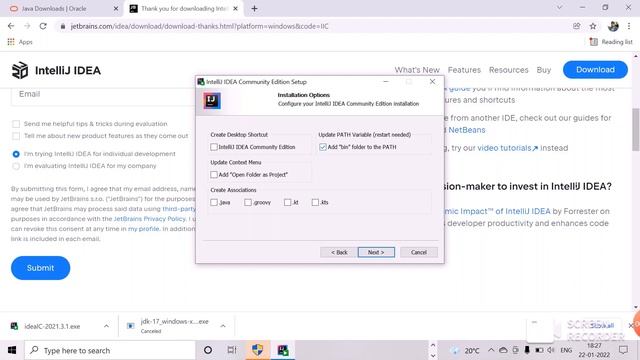640x360 pixels.
Task: Click Back in the setup dialog
Action: pyautogui.click(x=339, y=252)
